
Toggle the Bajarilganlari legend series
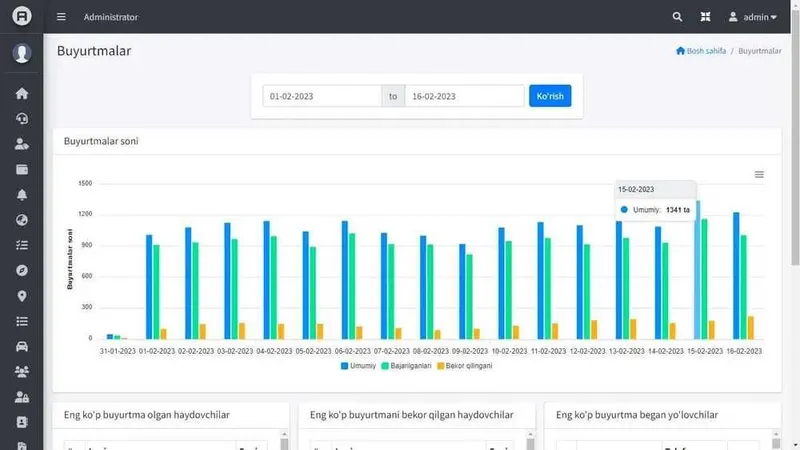[406, 366]
